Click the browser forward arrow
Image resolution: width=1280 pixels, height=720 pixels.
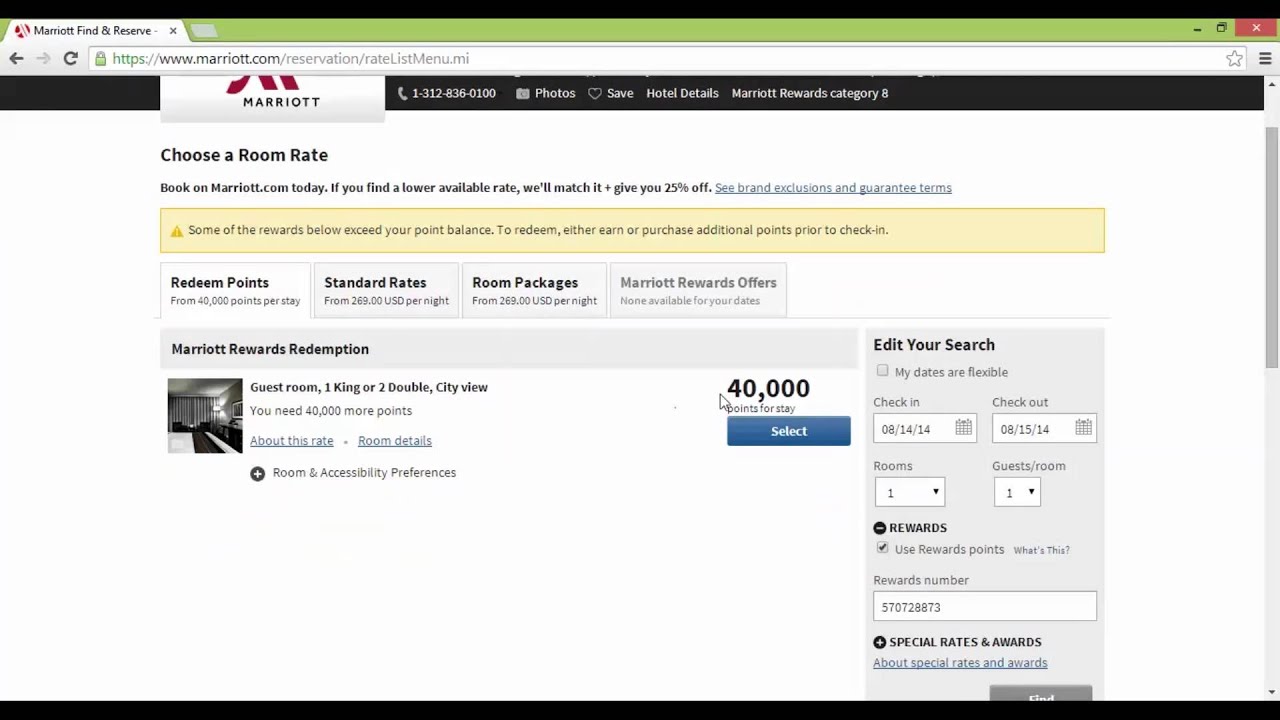43,59
